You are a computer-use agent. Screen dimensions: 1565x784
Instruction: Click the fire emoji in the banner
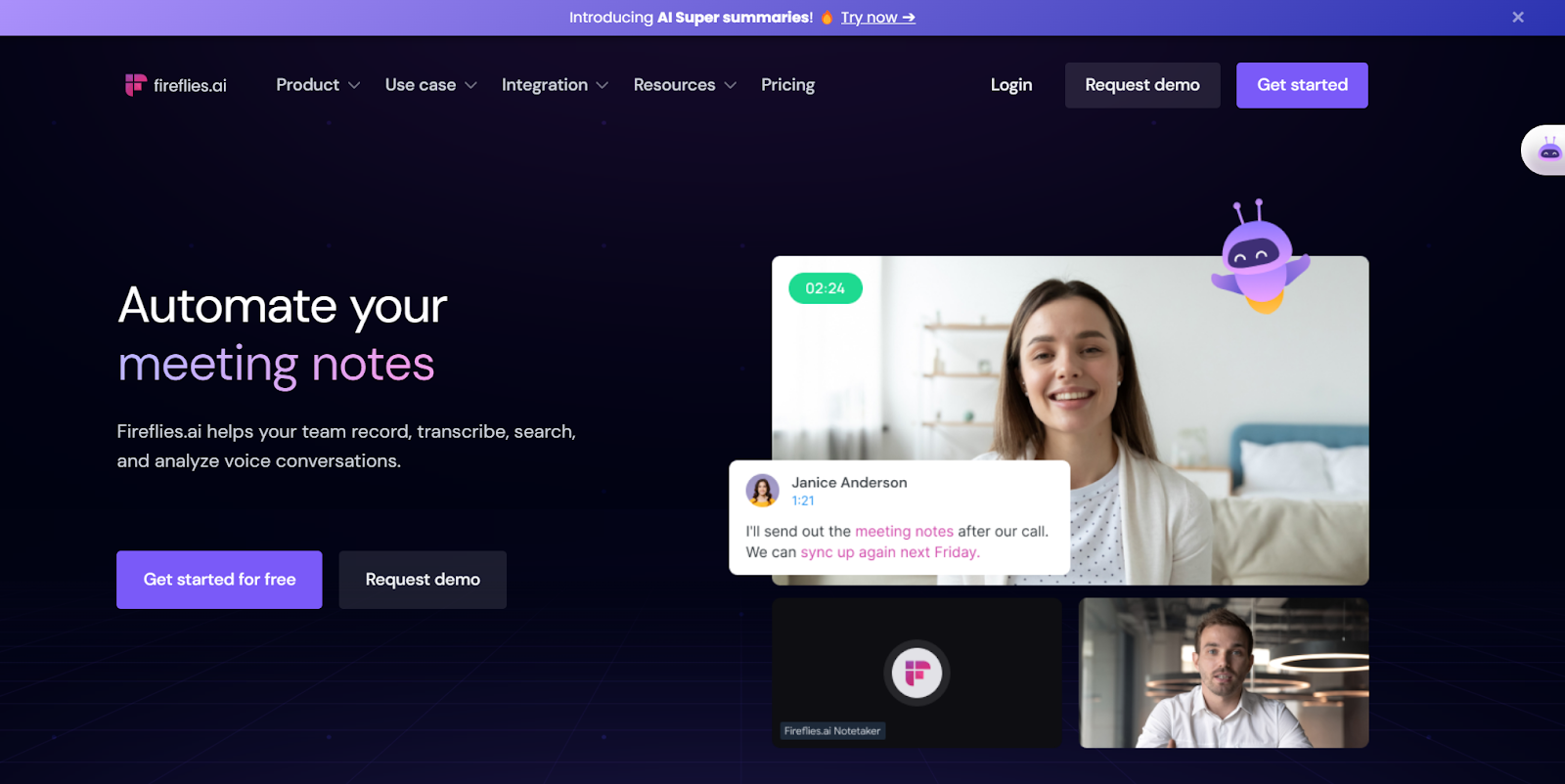pyautogui.click(x=827, y=18)
